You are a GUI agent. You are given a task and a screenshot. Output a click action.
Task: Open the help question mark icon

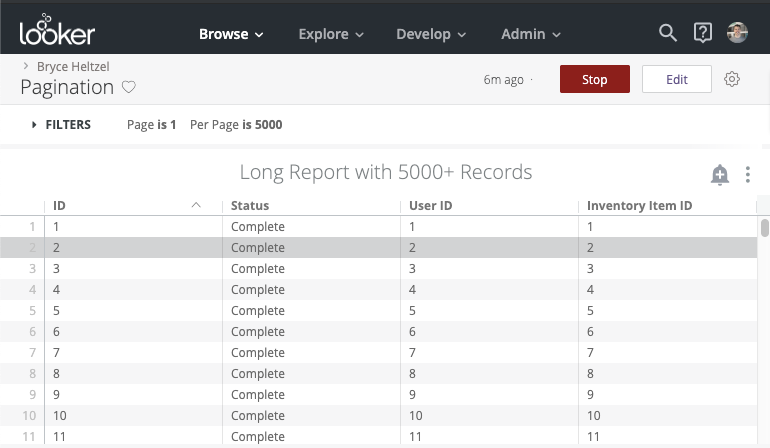(x=703, y=33)
